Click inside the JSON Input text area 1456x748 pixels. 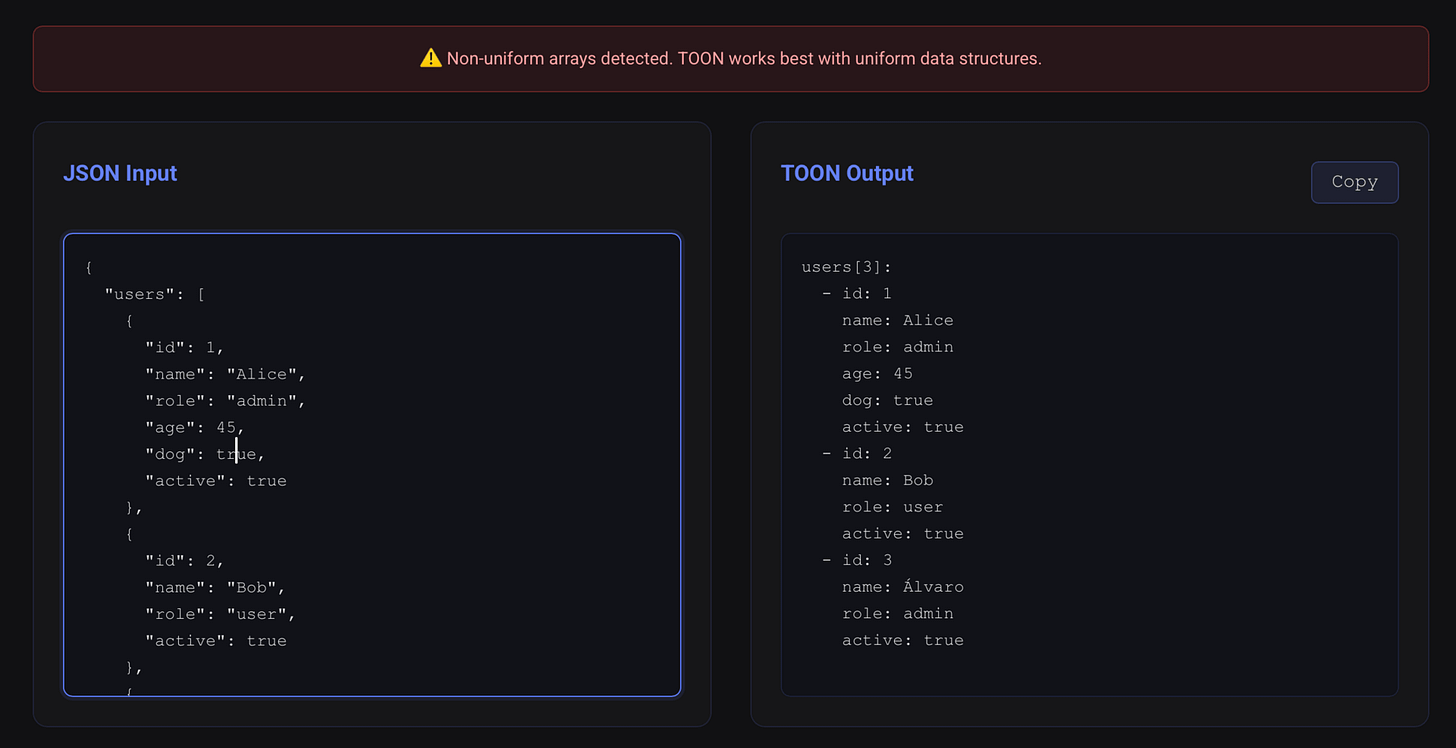tap(372, 465)
